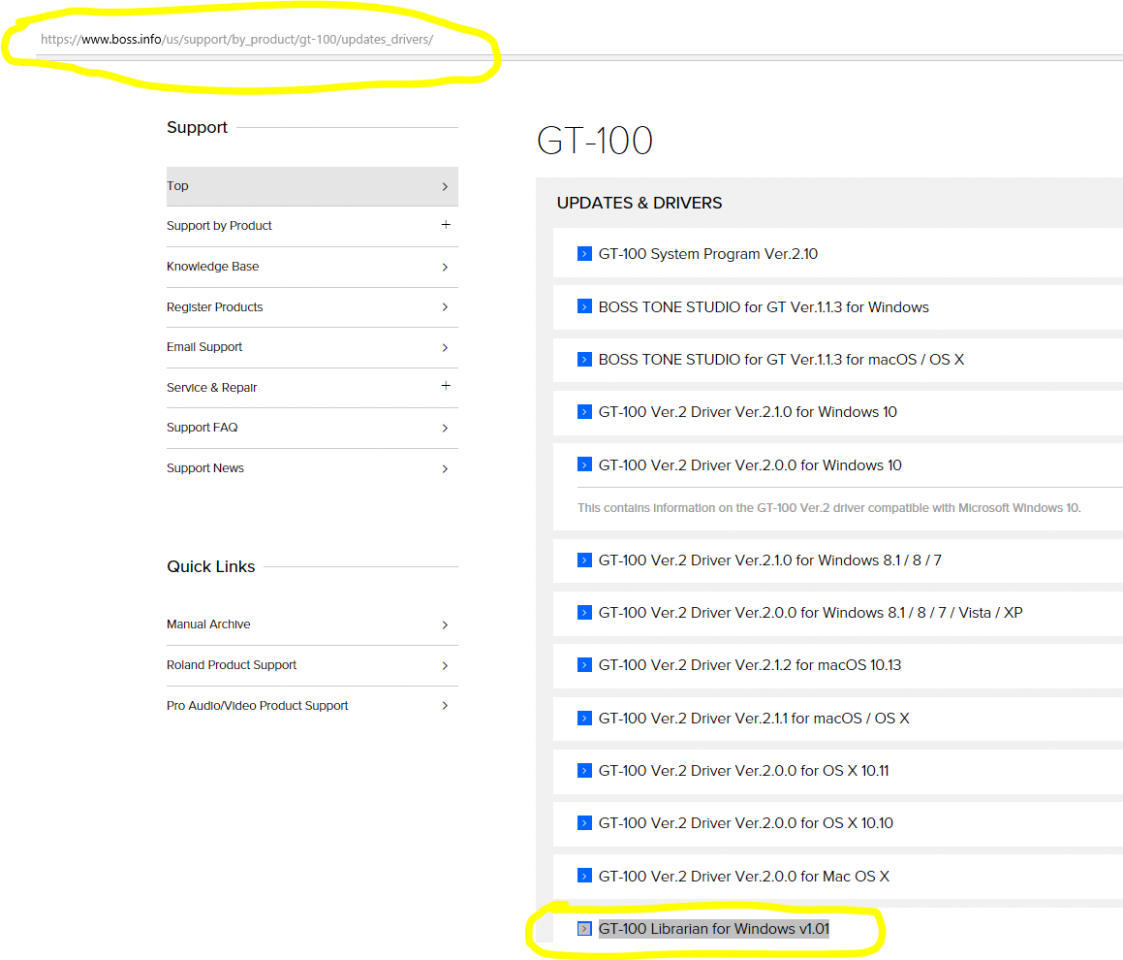1123x960 pixels.
Task: Click the boss.info URL in the address bar
Action: click(237, 39)
